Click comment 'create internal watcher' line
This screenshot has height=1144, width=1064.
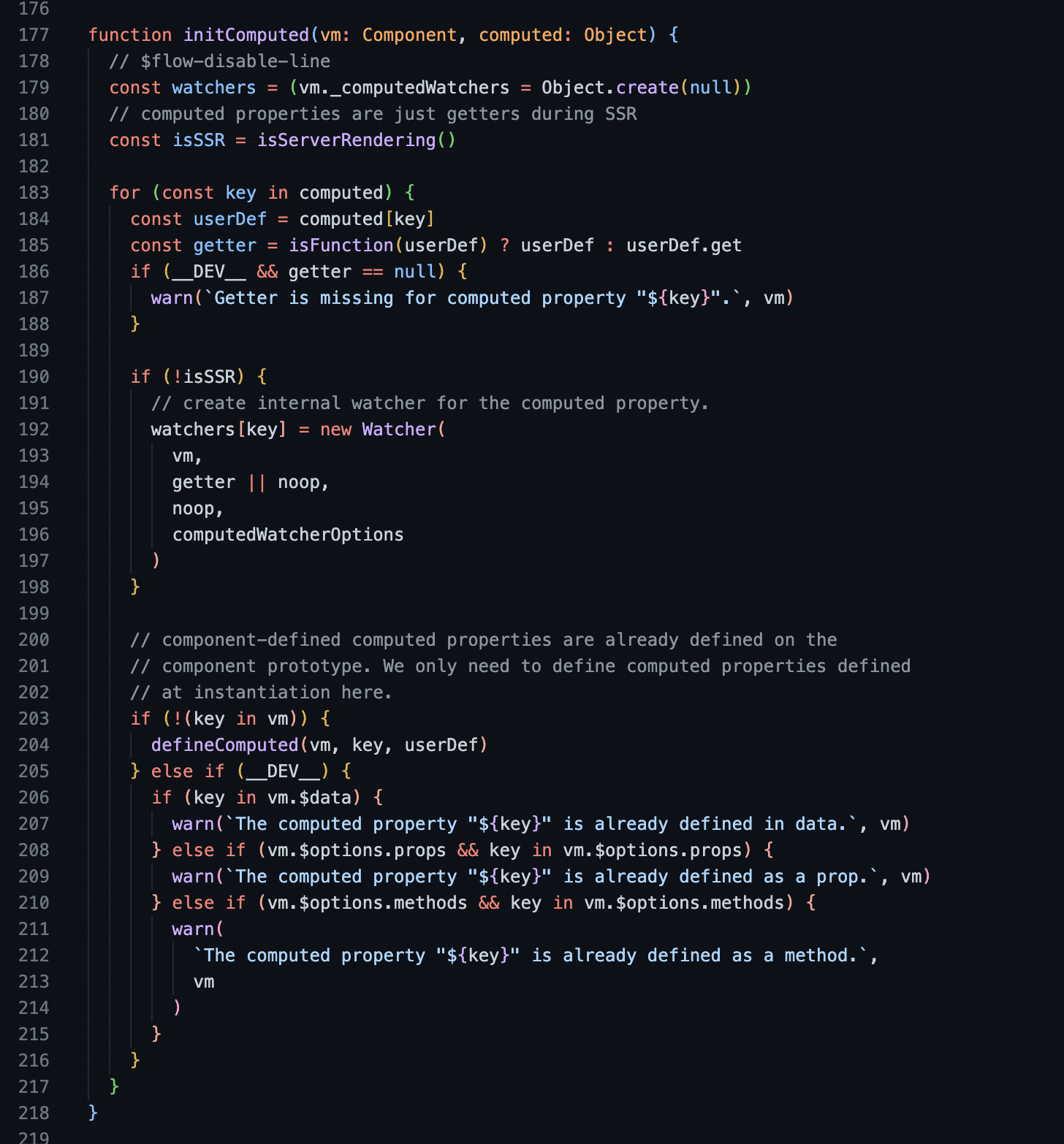click(430, 403)
